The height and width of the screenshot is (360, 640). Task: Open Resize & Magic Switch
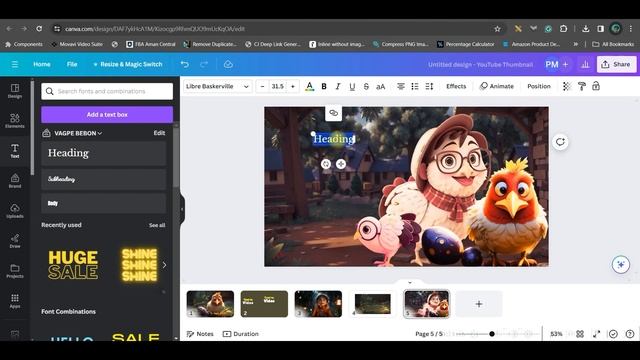point(128,64)
